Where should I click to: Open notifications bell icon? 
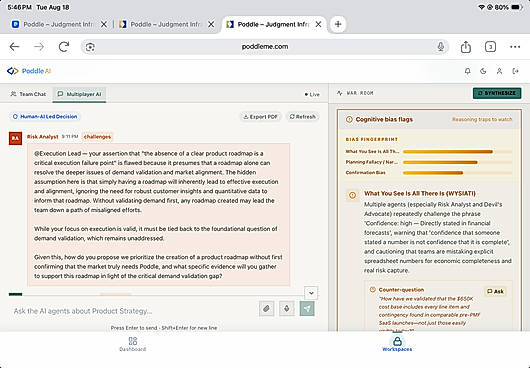tap(467, 71)
